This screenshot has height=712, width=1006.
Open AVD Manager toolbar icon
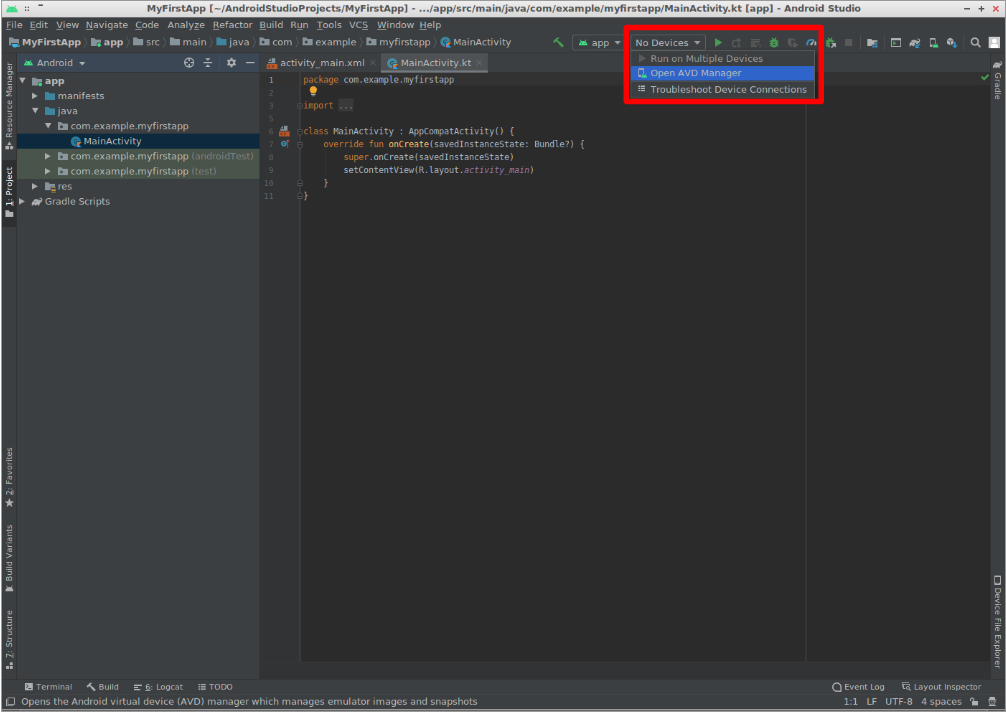pos(933,42)
